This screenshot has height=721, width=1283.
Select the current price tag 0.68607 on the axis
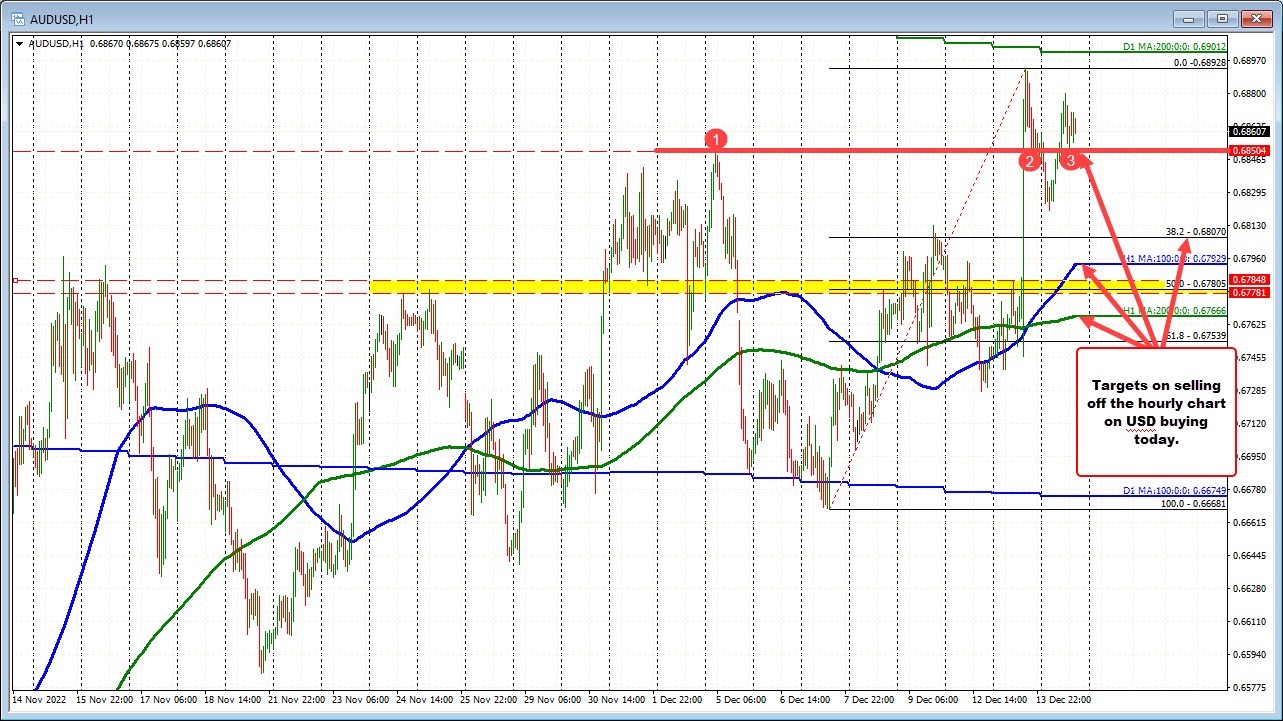(x=1250, y=131)
